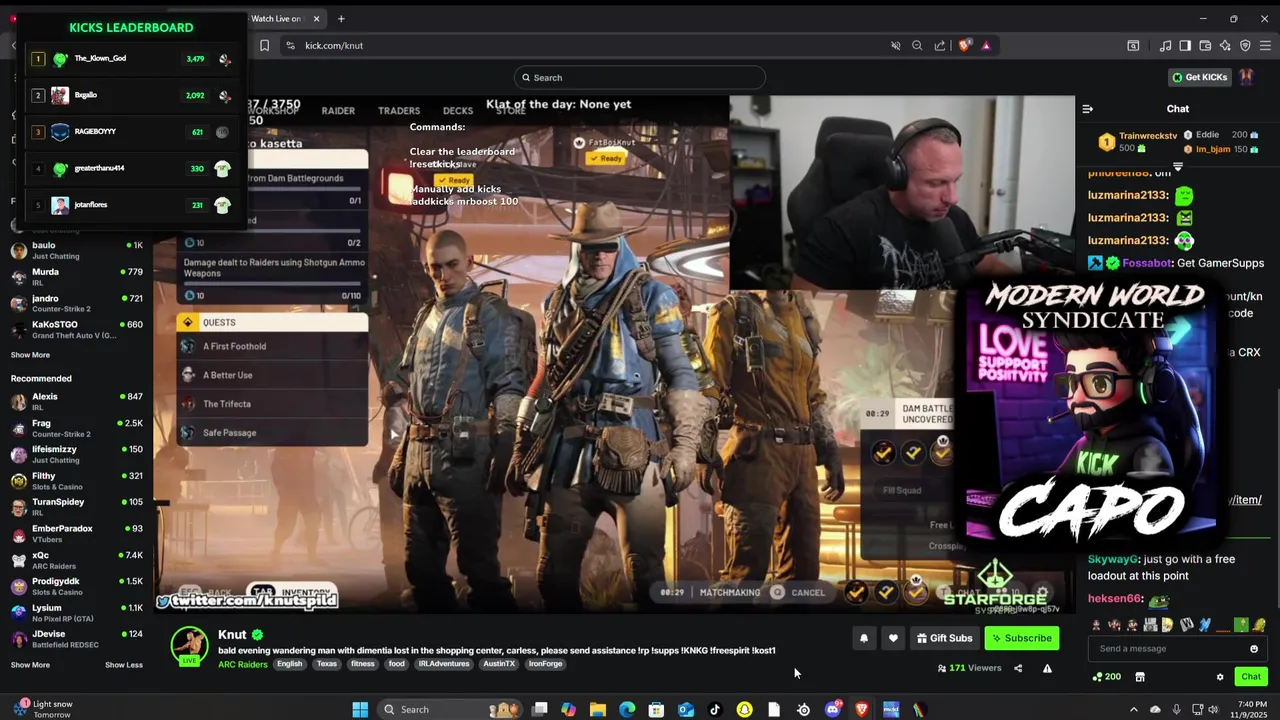Image resolution: width=1280 pixels, height=720 pixels.
Task: Open Discord from taskbar
Action: [x=833, y=709]
